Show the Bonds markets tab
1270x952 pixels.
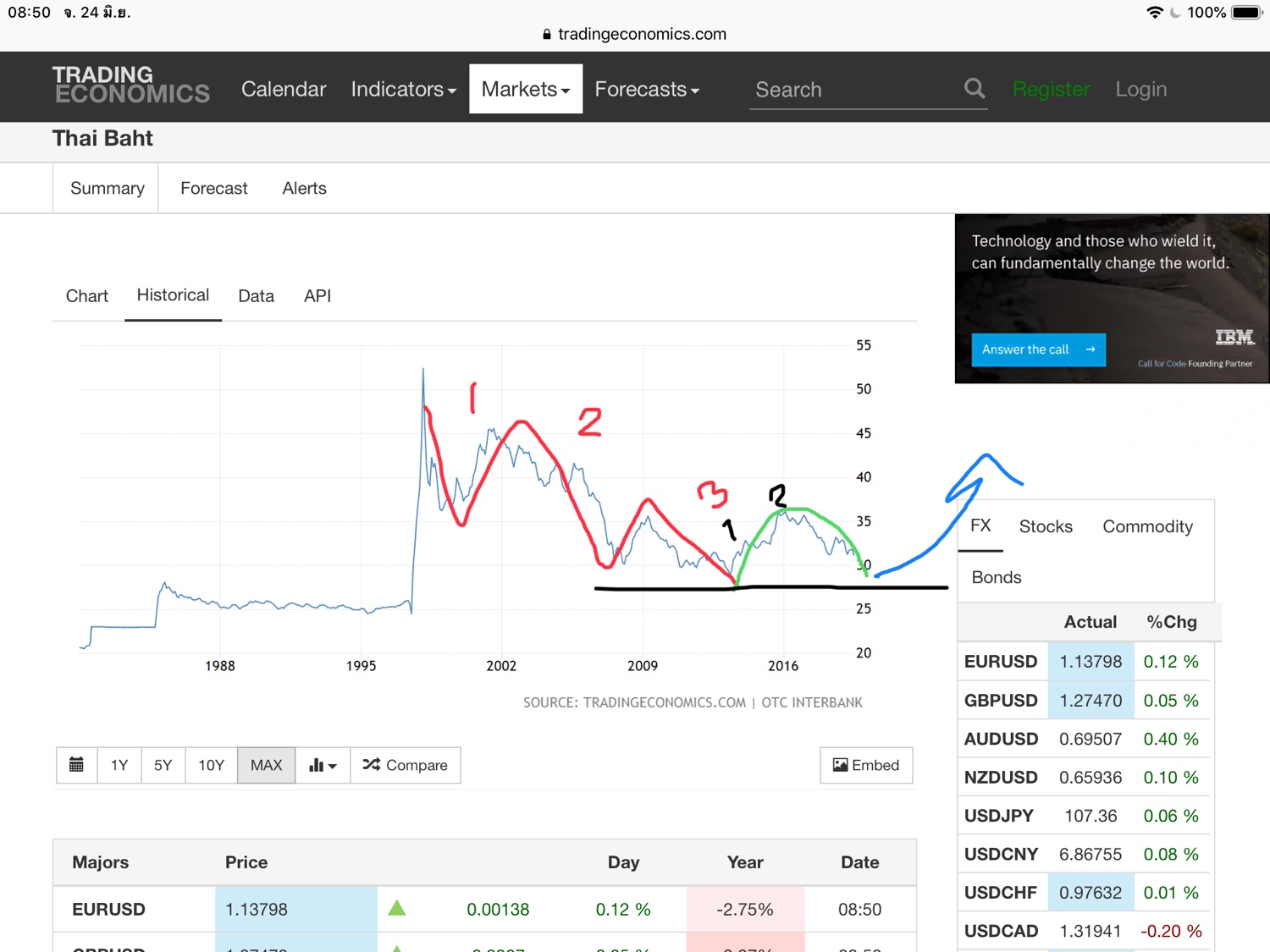[997, 577]
